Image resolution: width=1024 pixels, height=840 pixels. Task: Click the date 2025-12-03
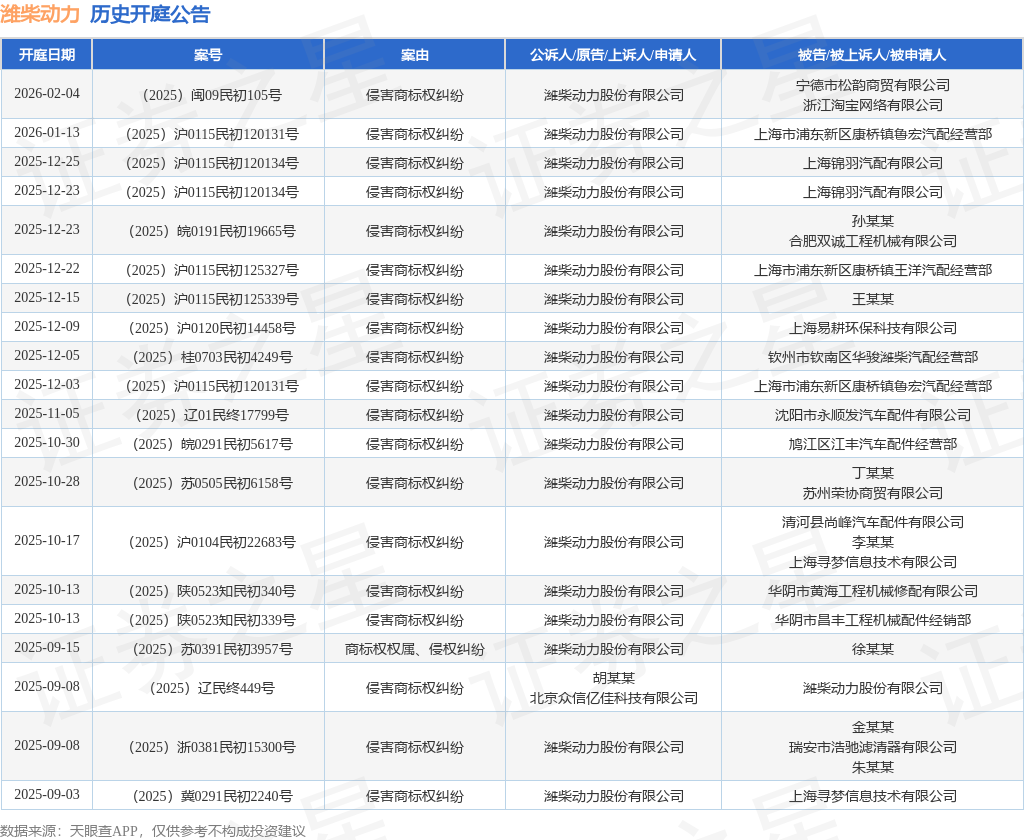coord(47,385)
